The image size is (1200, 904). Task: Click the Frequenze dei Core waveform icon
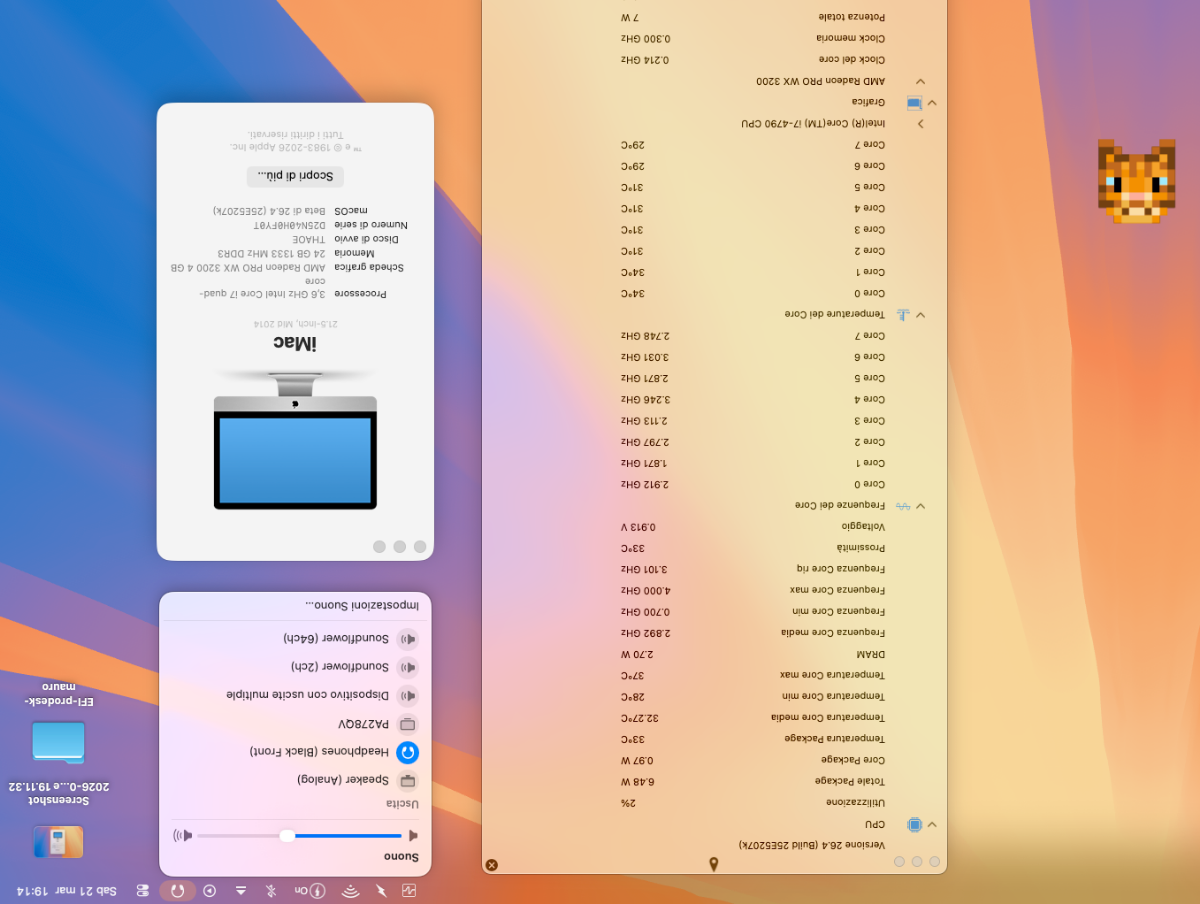pos(903,506)
